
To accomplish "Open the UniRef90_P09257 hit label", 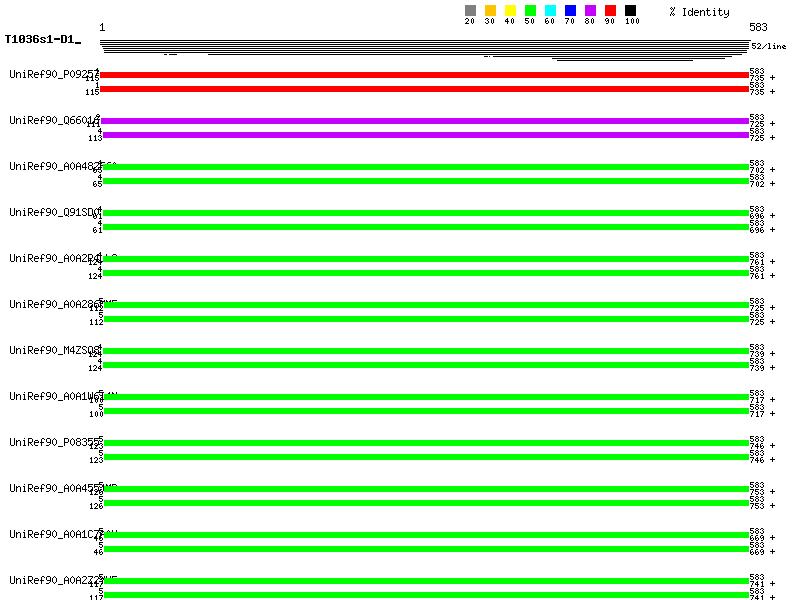I will point(52,74).
